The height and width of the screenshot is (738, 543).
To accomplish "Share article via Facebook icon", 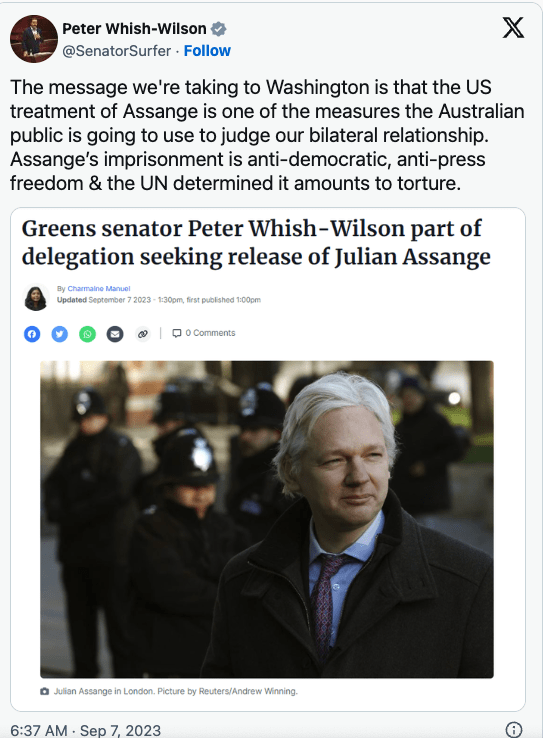I will [32, 334].
